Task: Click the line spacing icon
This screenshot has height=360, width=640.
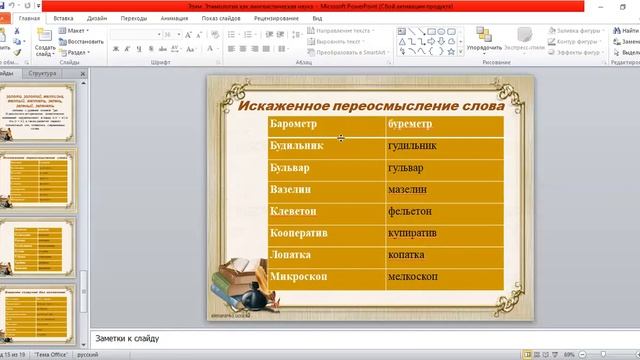Action: pyautogui.click(x=297, y=35)
